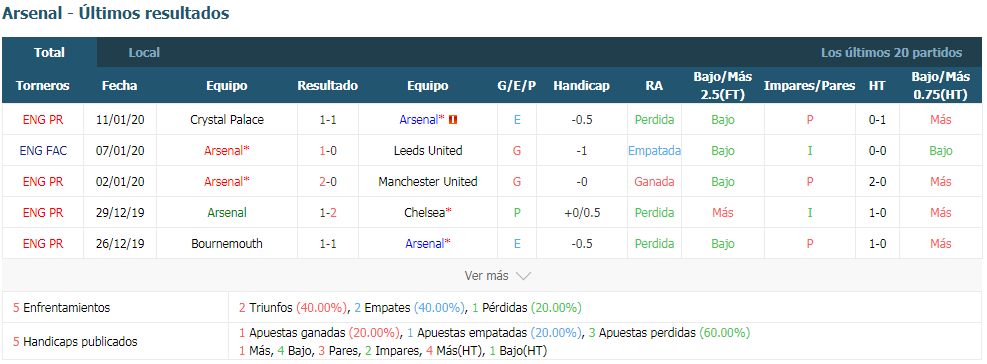
Task: Click the 2-0 result against Manchester United
Action: pos(328,181)
